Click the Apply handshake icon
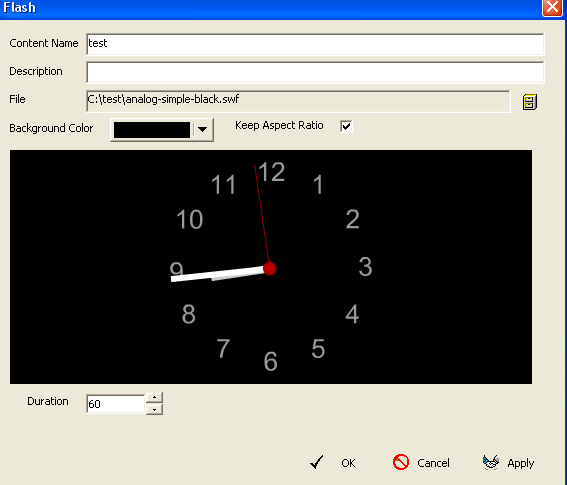 tap(491, 462)
